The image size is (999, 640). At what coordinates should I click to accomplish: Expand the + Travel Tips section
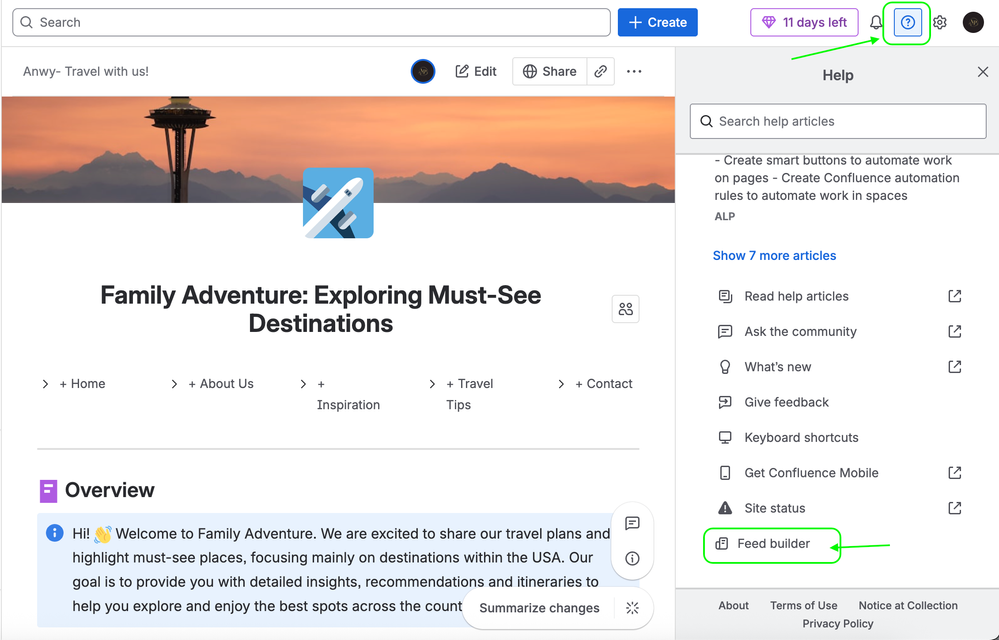click(x=432, y=384)
